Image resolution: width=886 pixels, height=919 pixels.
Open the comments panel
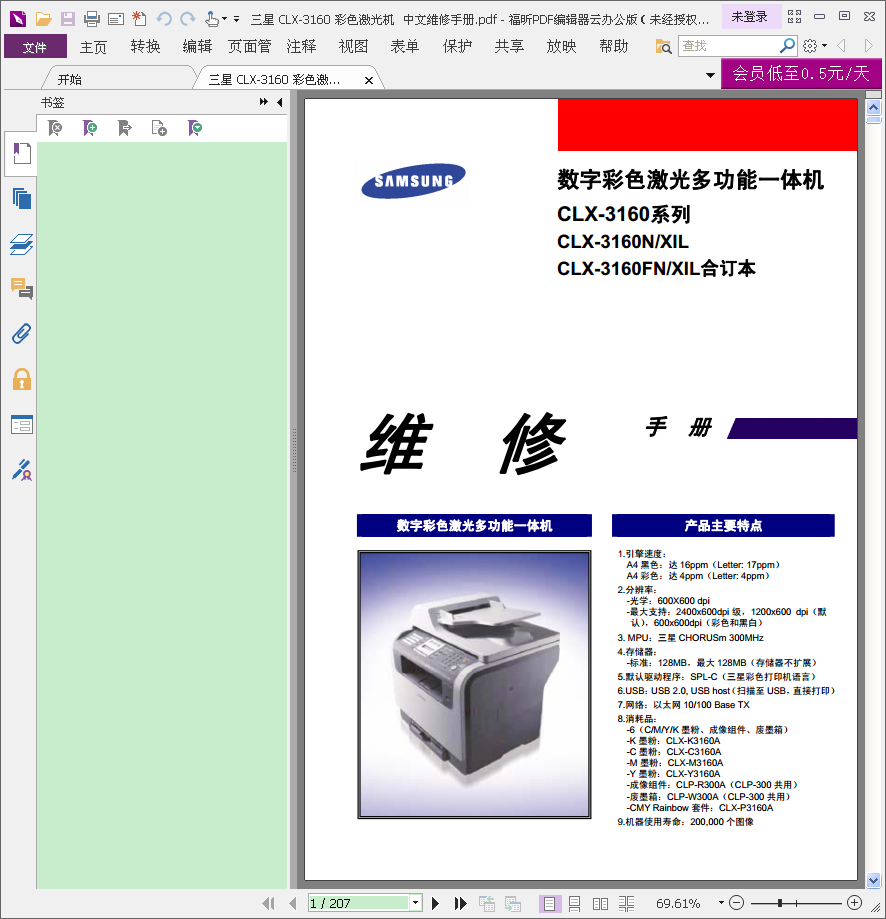pyautogui.click(x=22, y=289)
